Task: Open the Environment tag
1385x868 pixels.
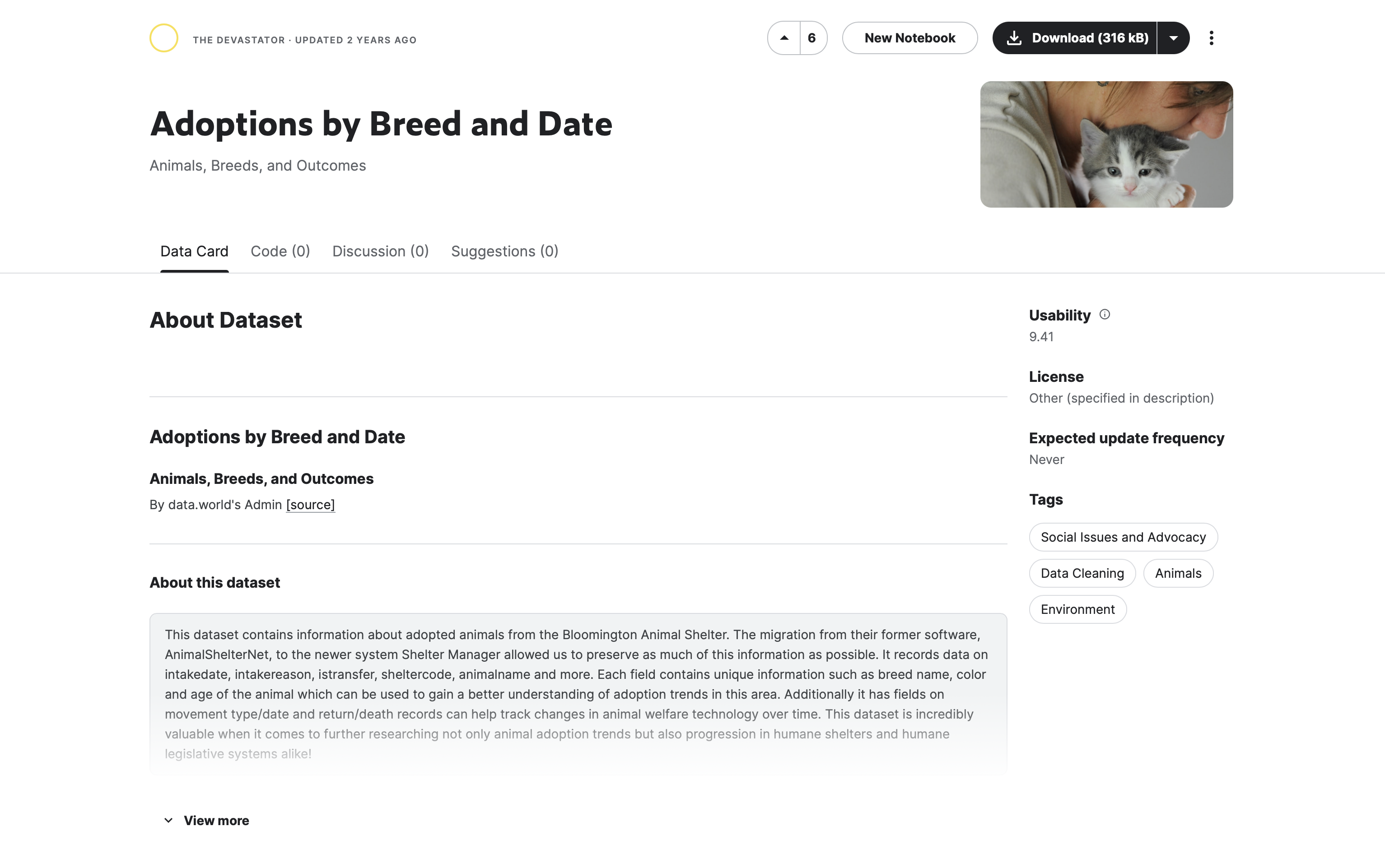Action: pos(1077,610)
